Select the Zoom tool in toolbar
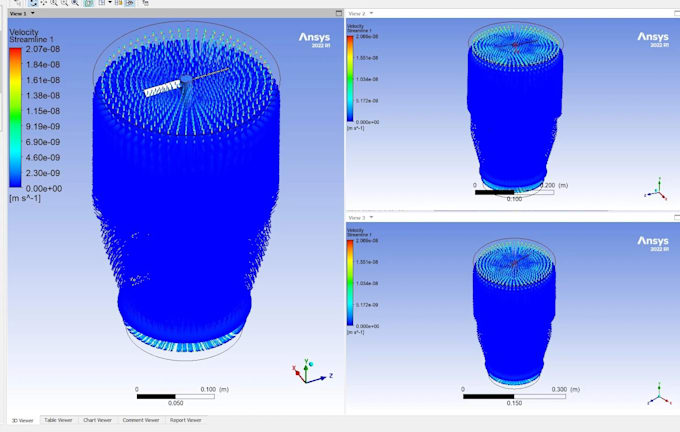Viewport: 680px width, 432px height. [x=54, y=3]
